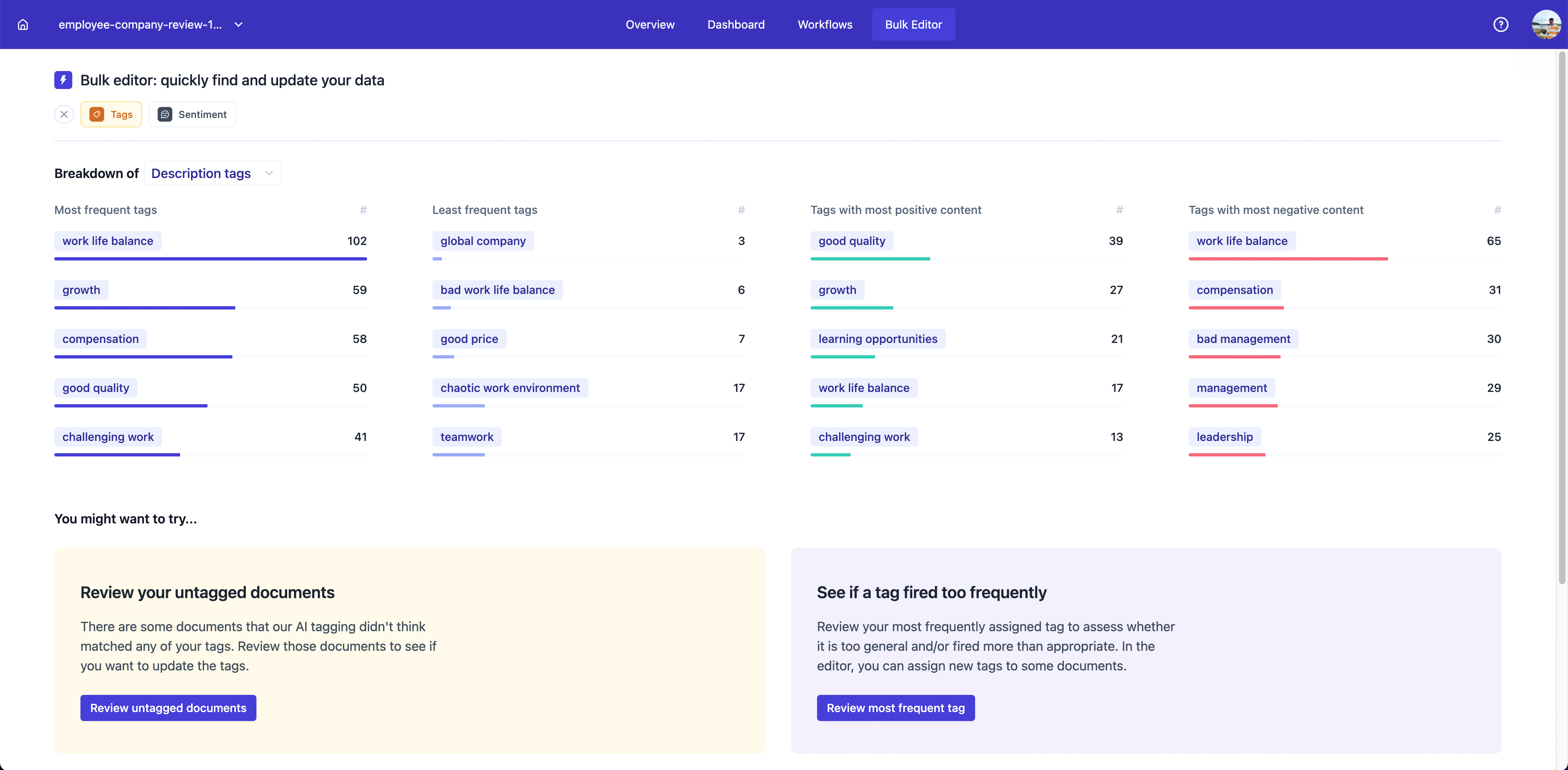Click Review untagged documents button
1568x770 pixels.
pos(168,708)
